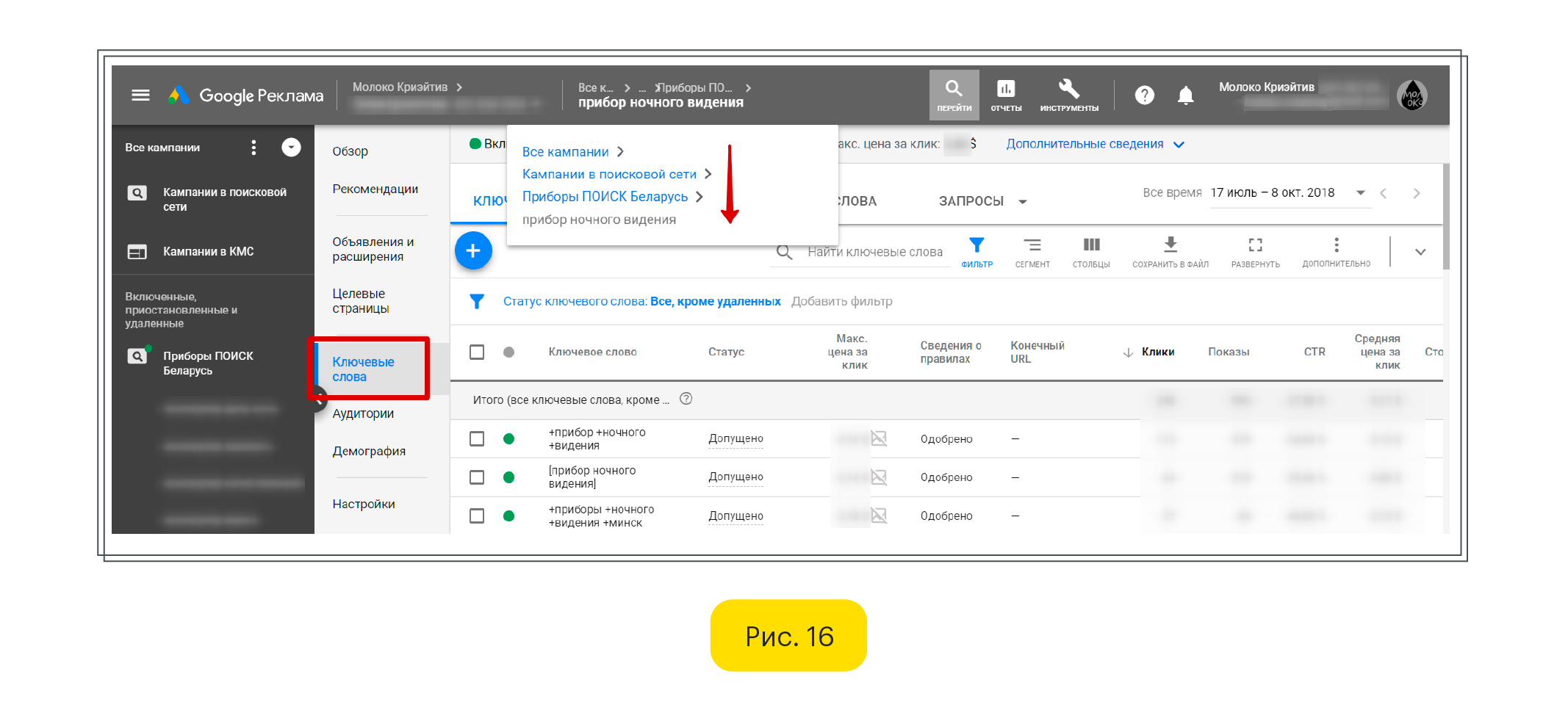Select all keywords header checkbox

(x=477, y=352)
